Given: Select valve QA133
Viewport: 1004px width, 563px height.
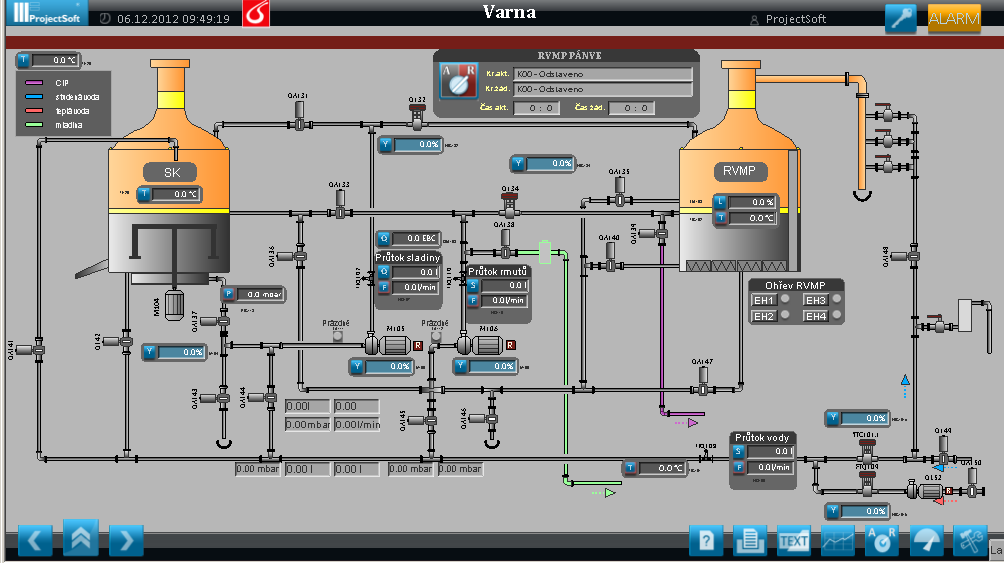Looking at the screenshot, I should (x=339, y=205).
